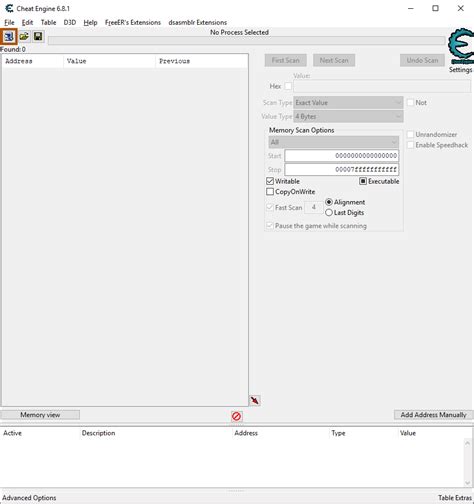The width and height of the screenshot is (474, 504).
Task: Click the open cheat table folder icon
Action: tap(24, 36)
